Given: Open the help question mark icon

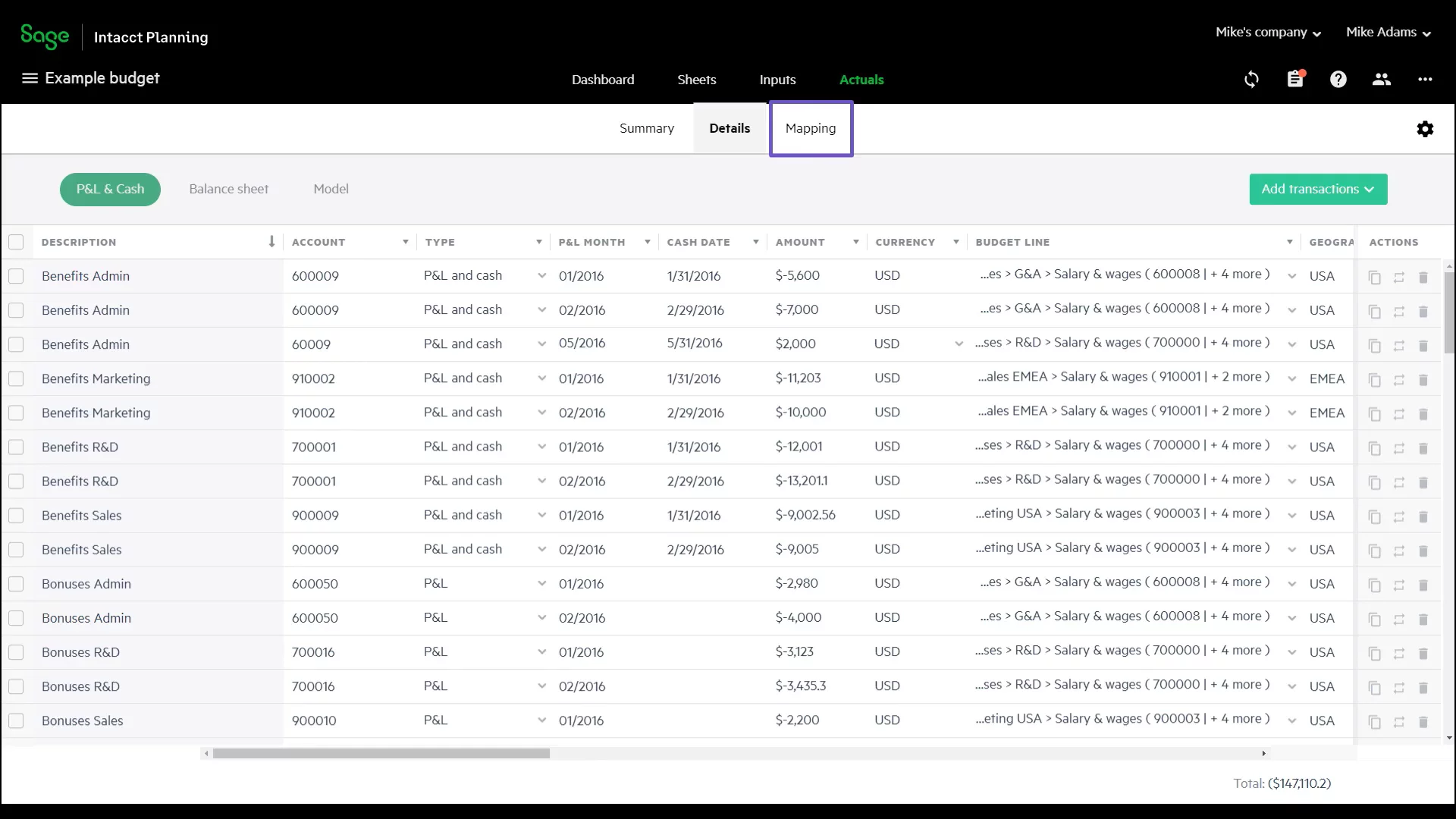Looking at the screenshot, I should pyautogui.click(x=1338, y=79).
